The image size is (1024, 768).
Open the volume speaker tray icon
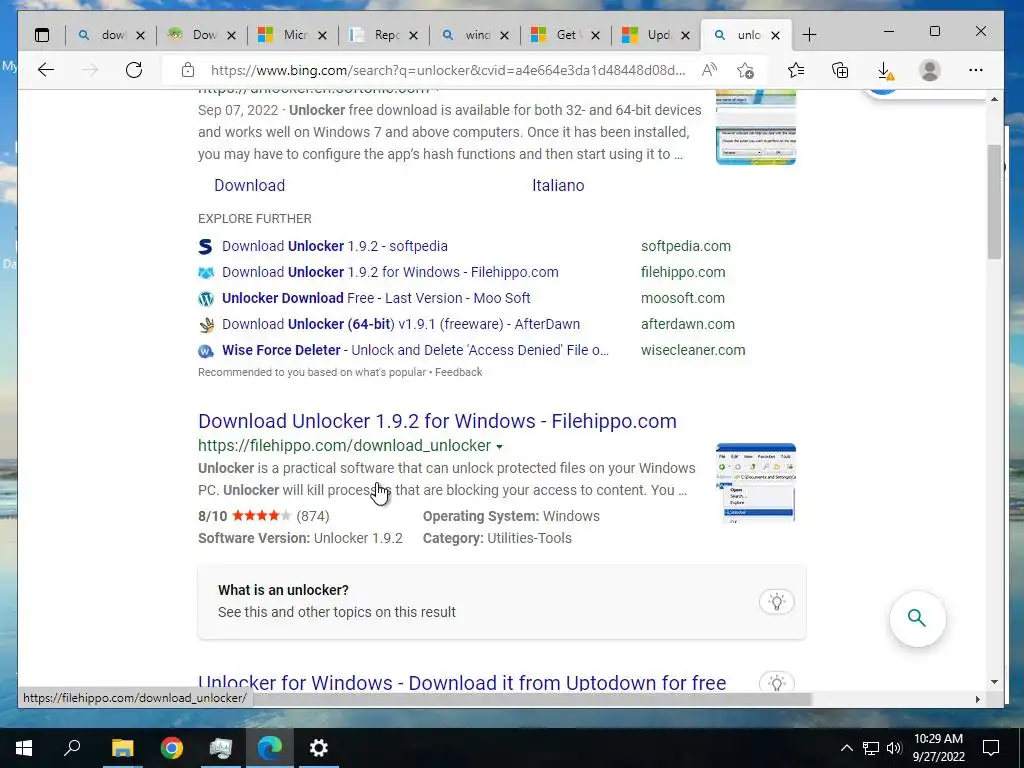pyautogui.click(x=894, y=748)
